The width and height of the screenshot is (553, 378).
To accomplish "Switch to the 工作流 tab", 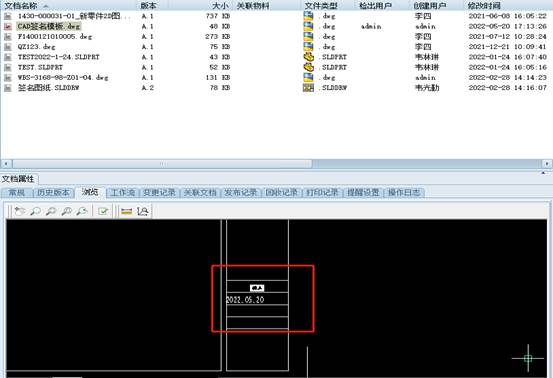I will tap(123, 193).
